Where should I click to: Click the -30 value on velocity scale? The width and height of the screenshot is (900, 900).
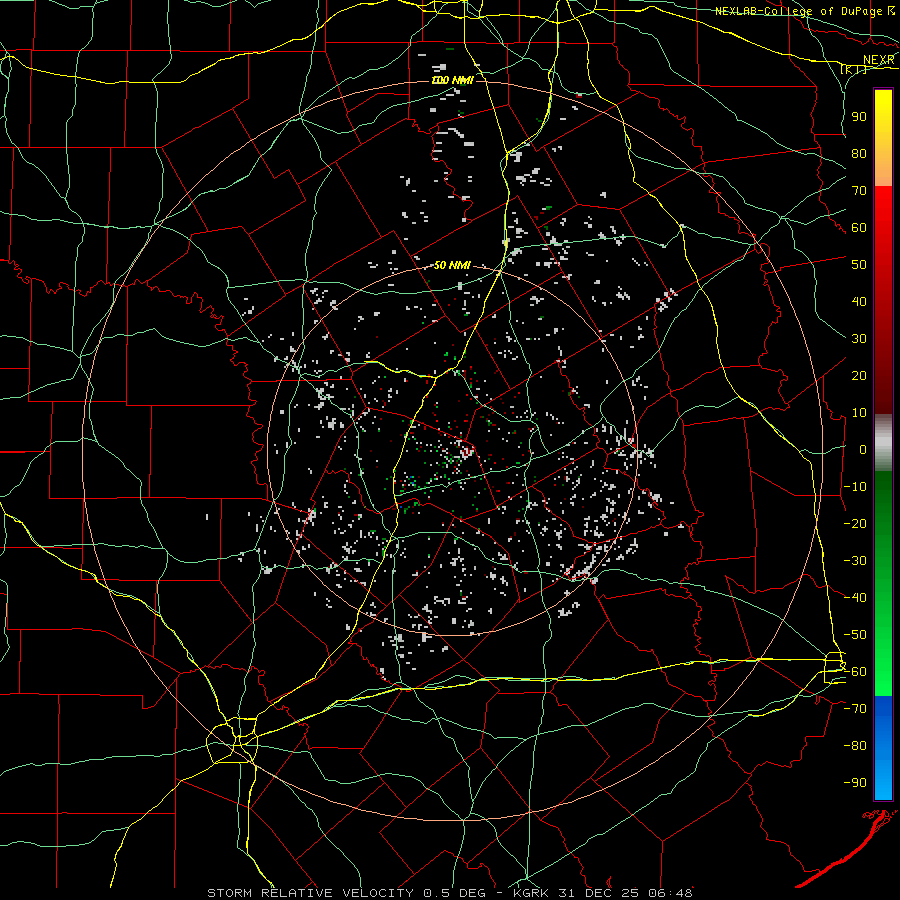[855, 561]
